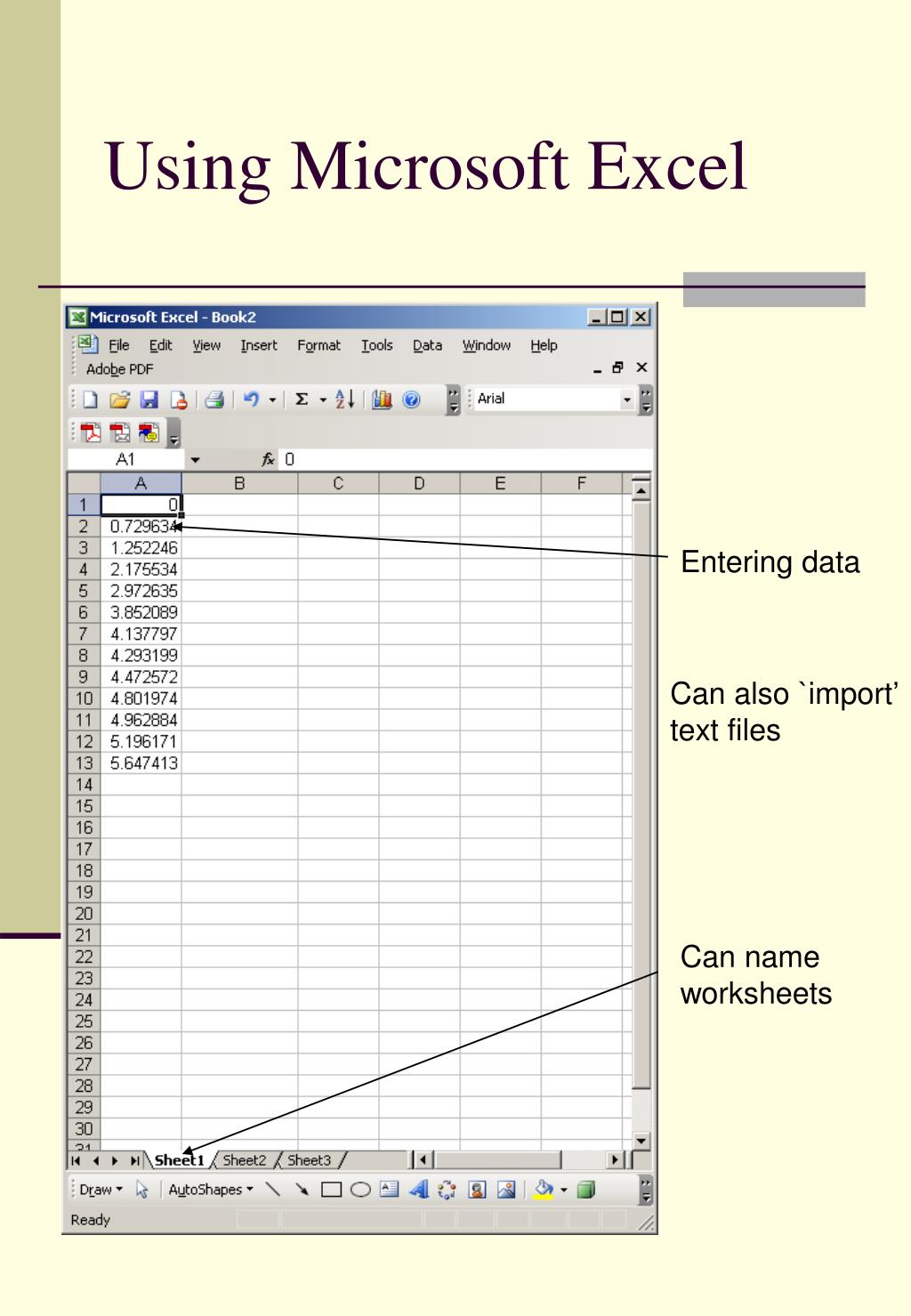Screen dimensions: 911x1316
Task: Convert to Adobe PDF icon
Action: point(91,433)
